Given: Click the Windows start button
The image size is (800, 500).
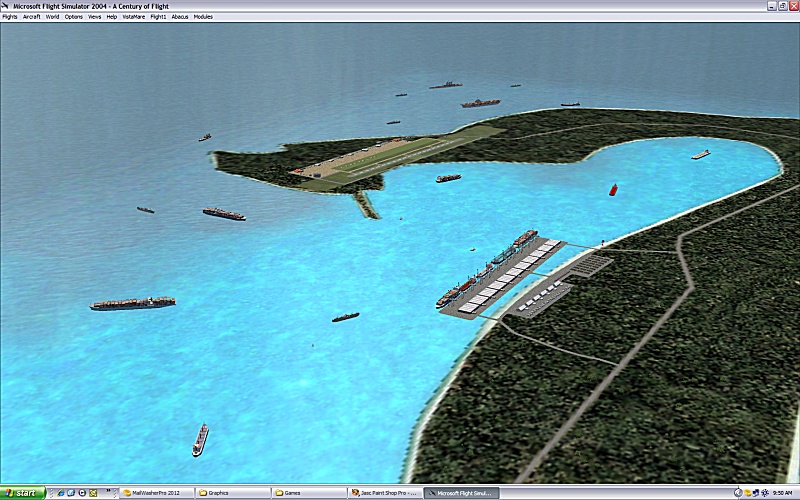Looking at the screenshot, I should pyautogui.click(x=22, y=493).
